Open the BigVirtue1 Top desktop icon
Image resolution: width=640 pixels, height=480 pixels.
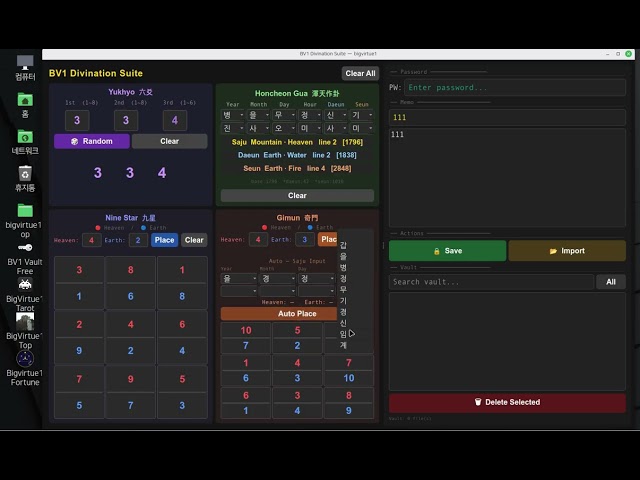tap(25, 331)
